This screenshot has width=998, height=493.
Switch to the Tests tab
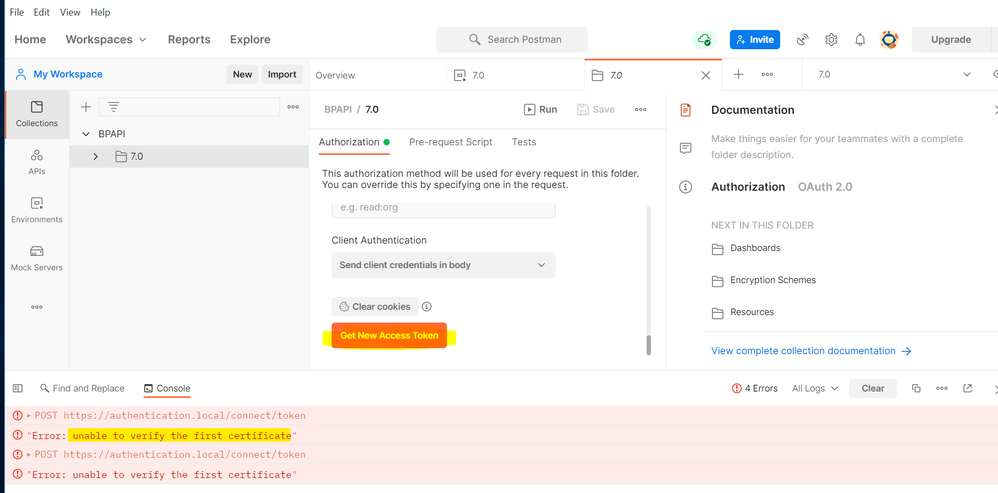tap(523, 142)
